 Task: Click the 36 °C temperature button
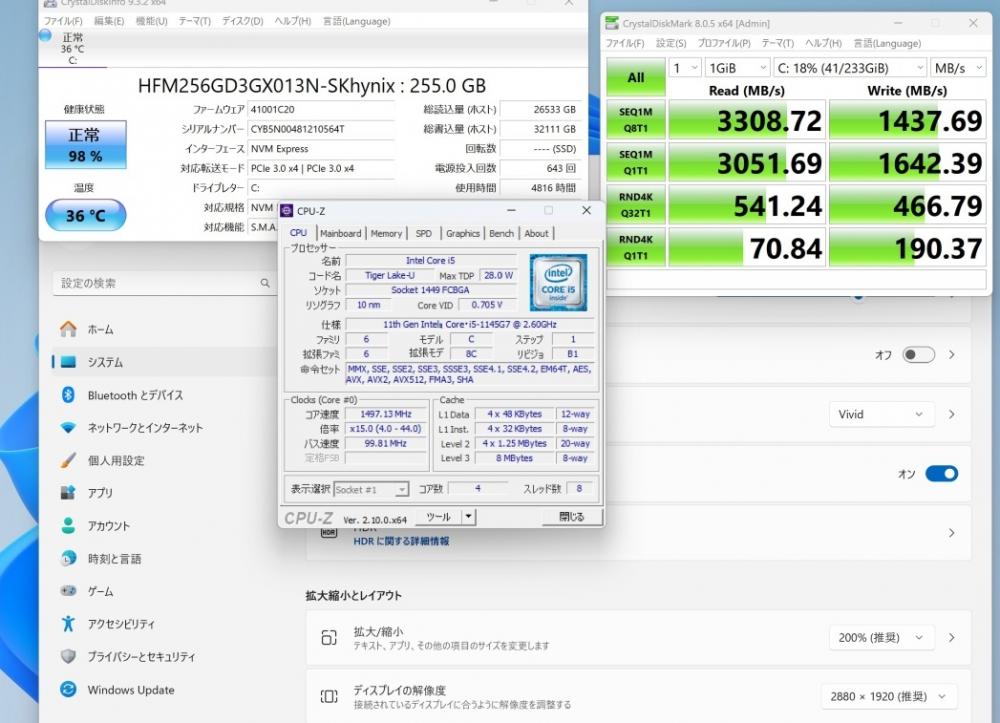[x=85, y=215]
